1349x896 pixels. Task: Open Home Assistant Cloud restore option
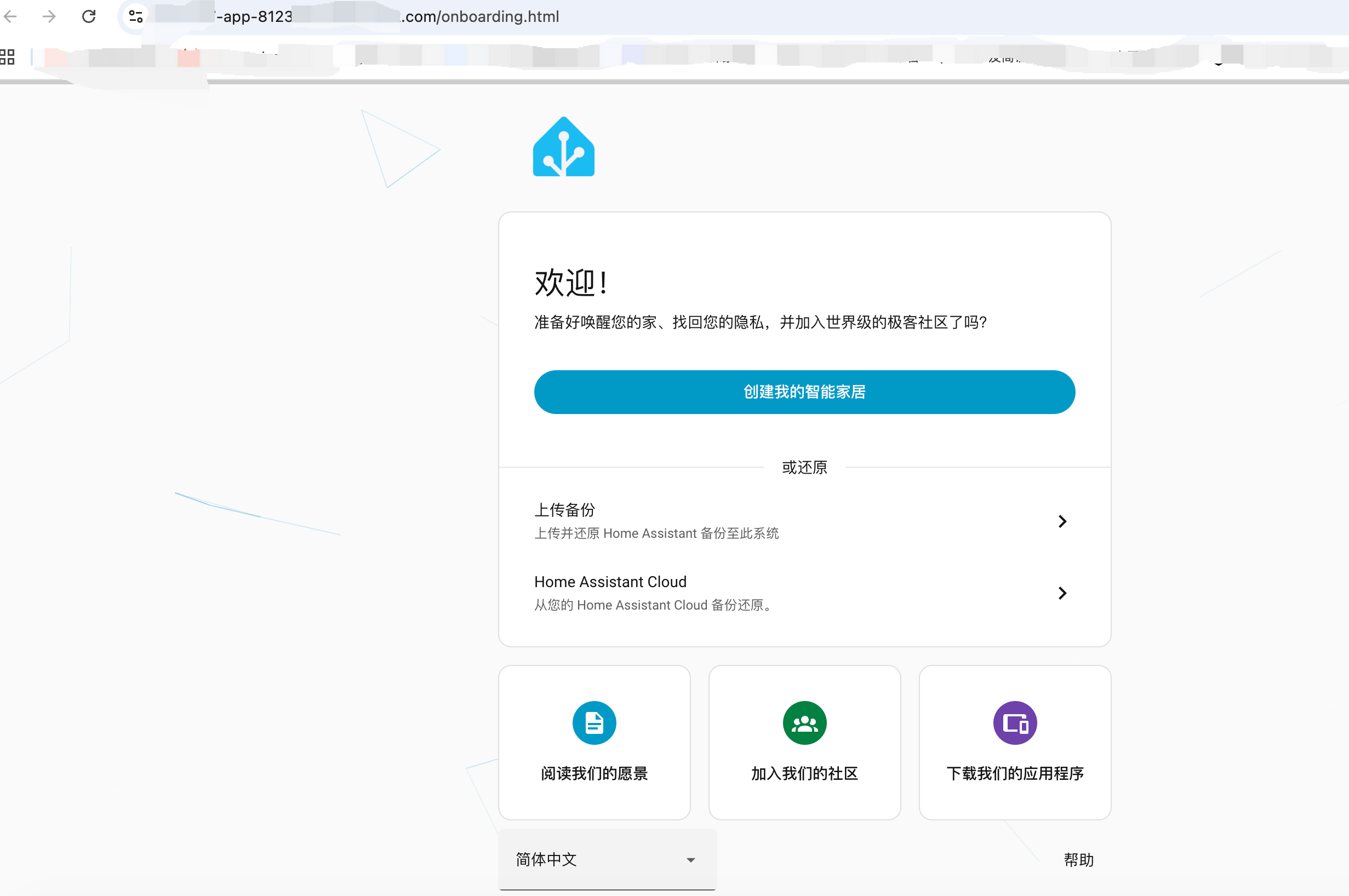click(805, 593)
